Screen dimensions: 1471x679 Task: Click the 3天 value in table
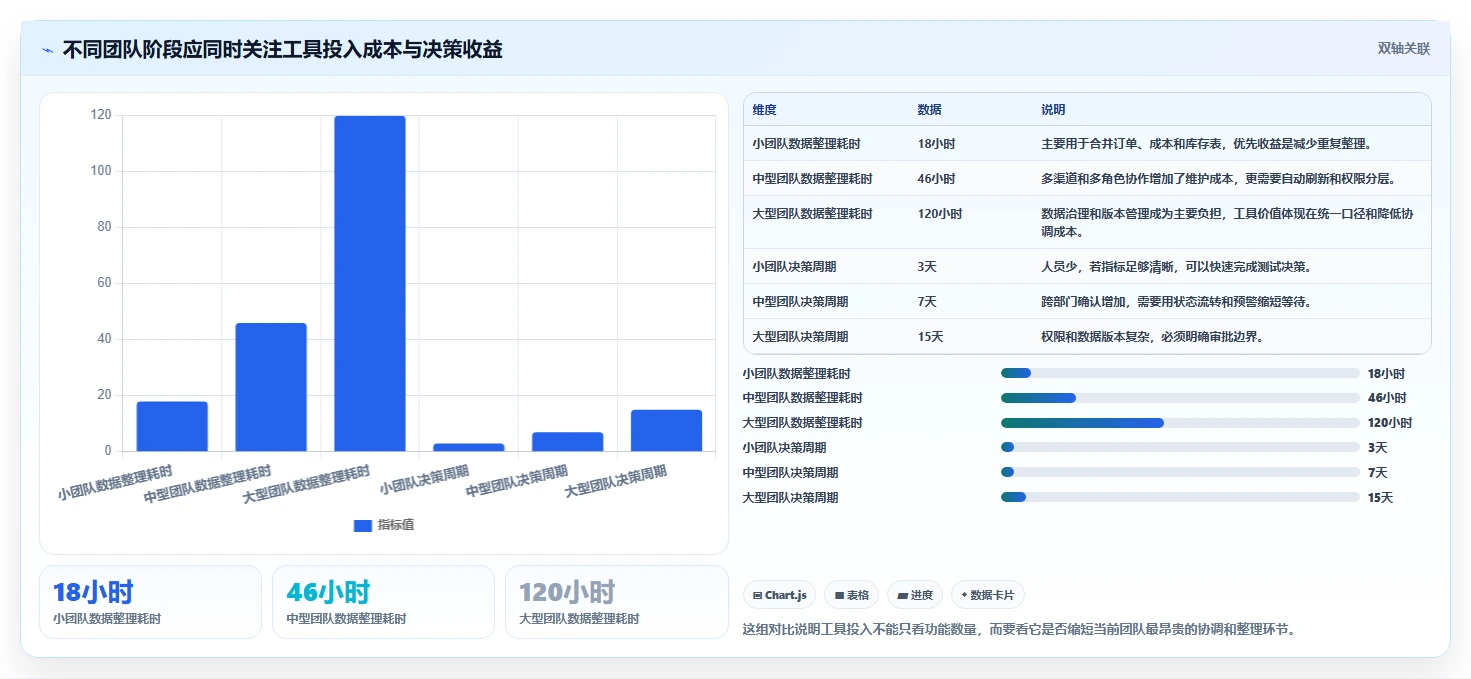pos(927,267)
